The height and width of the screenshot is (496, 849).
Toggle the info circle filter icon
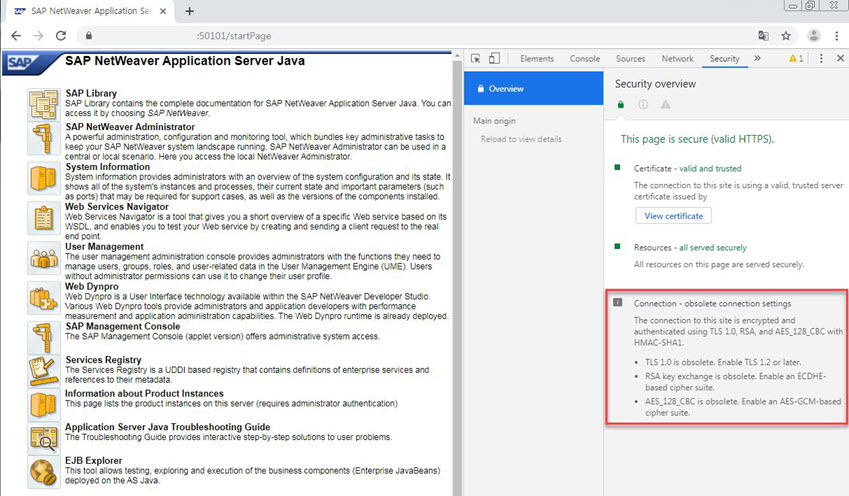(643, 105)
